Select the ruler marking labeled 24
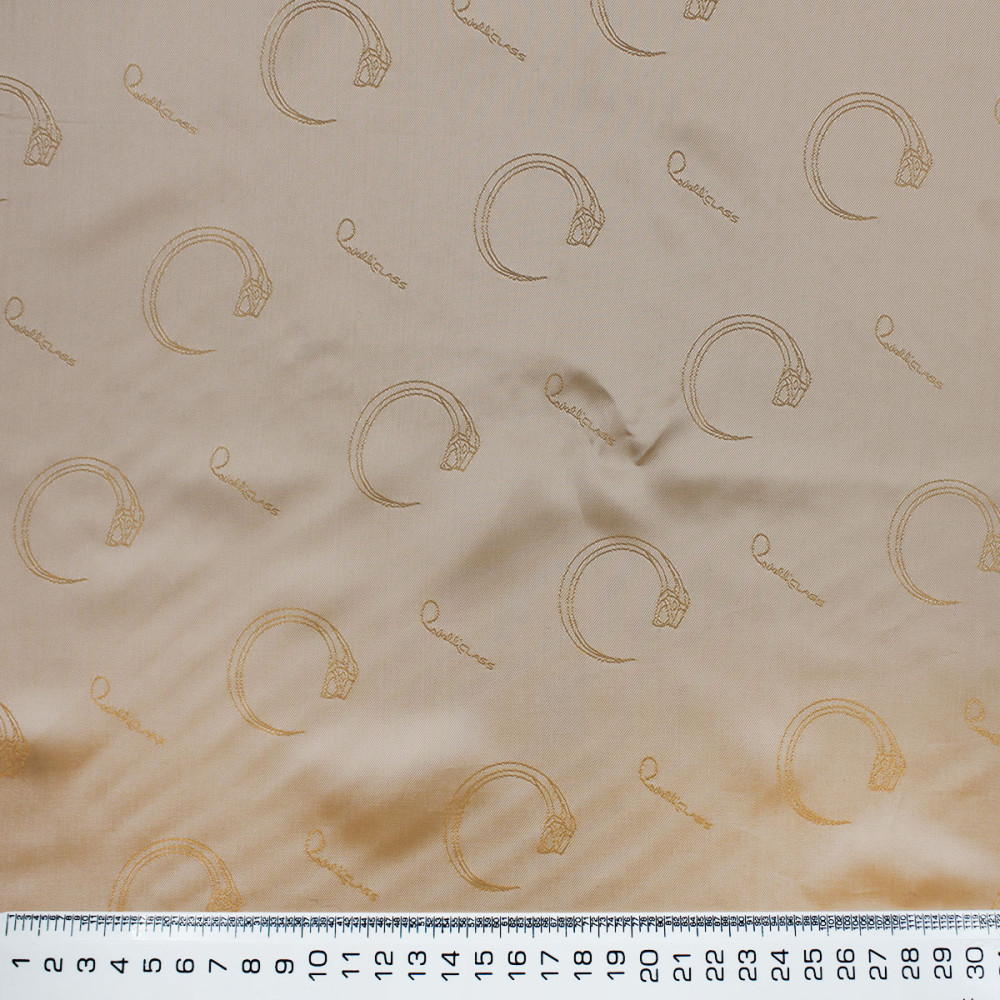 tap(780, 964)
